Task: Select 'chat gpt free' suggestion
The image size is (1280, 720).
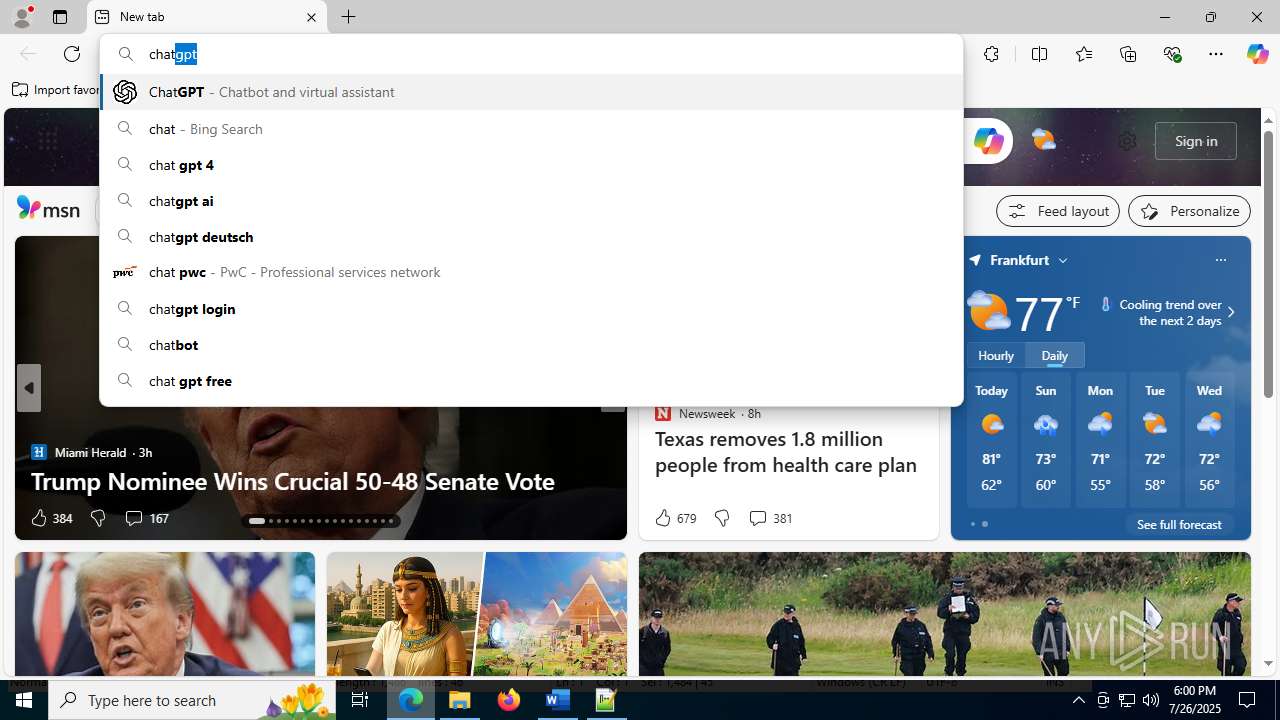Action: [531, 381]
